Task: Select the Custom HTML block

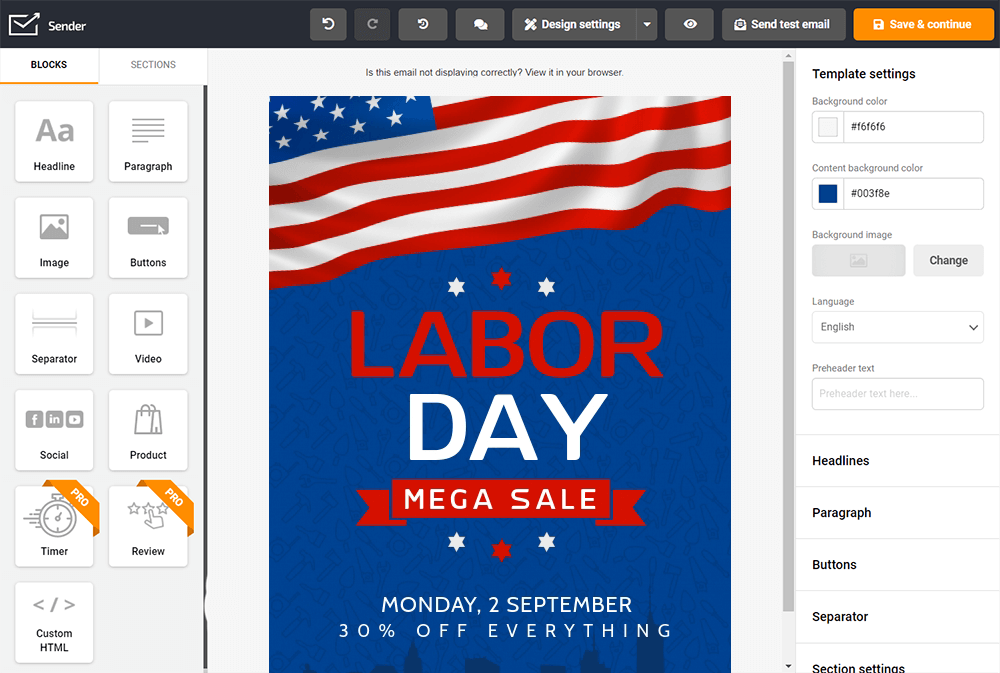Action: [54, 622]
